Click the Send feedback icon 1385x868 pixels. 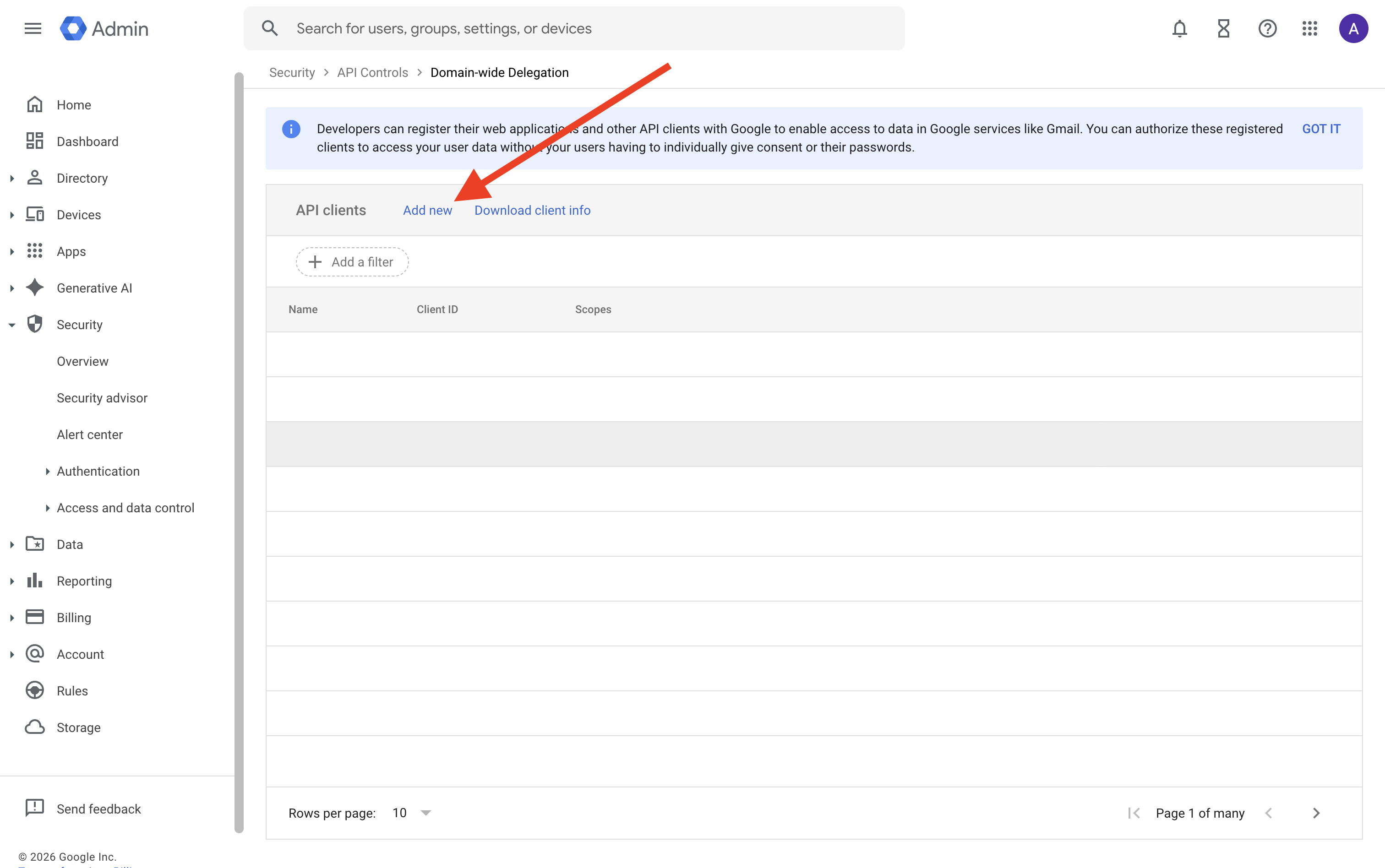[34, 808]
